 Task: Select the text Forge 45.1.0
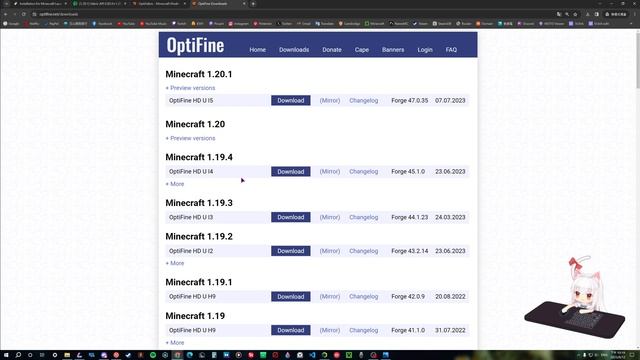click(408, 171)
